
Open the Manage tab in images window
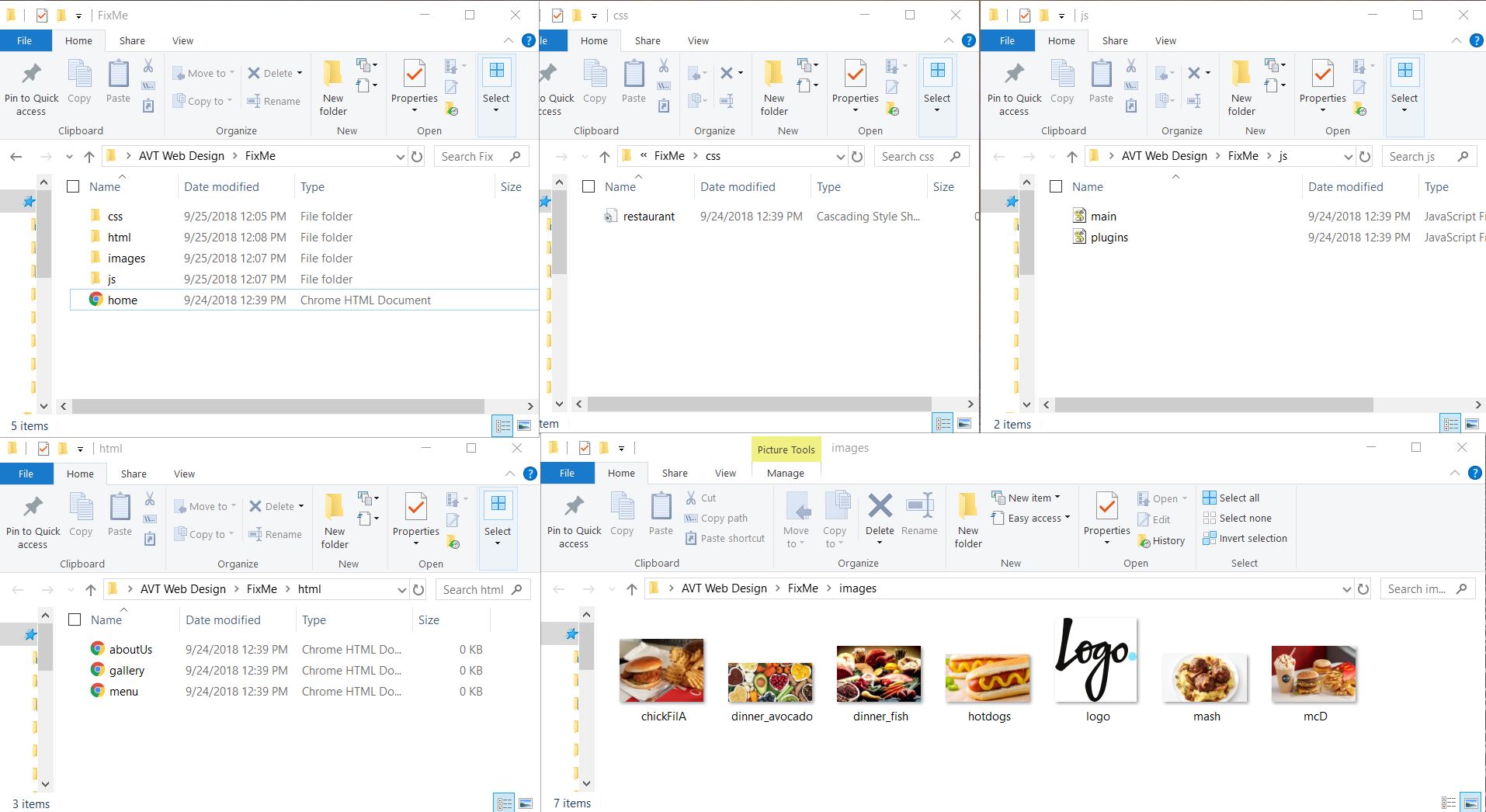point(786,473)
